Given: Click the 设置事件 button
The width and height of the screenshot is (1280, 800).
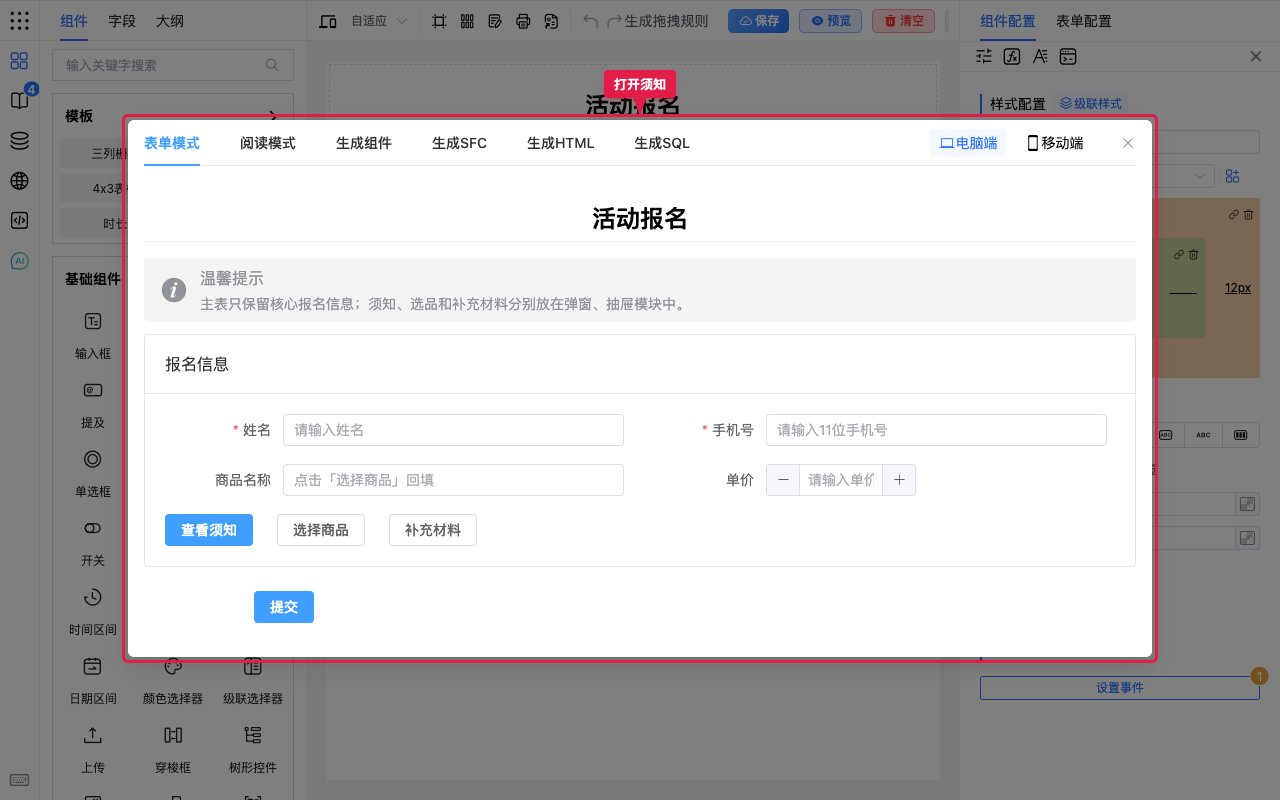Looking at the screenshot, I should click(1120, 688).
